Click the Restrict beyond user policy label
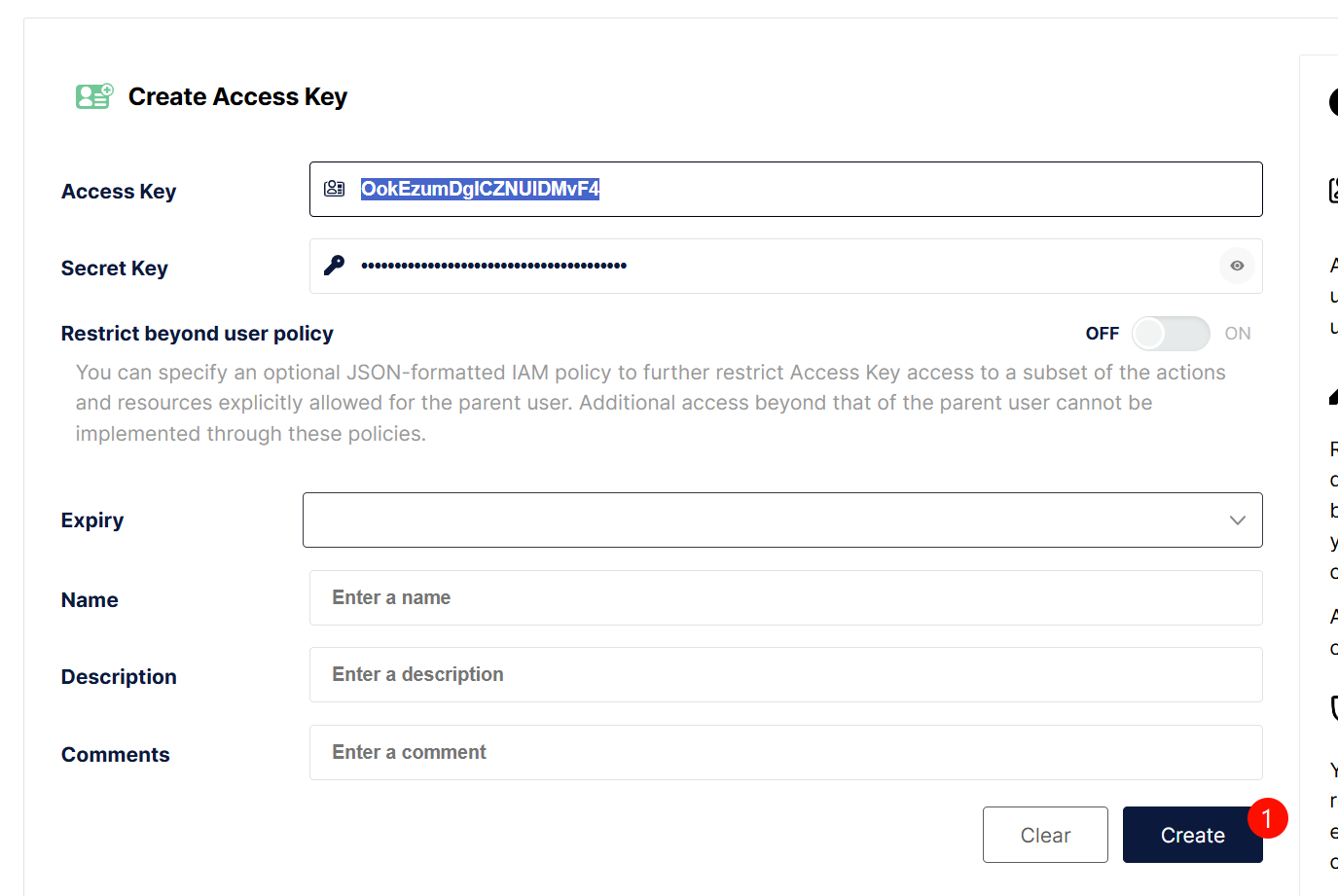Image resolution: width=1338 pixels, height=896 pixels. click(197, 334)
